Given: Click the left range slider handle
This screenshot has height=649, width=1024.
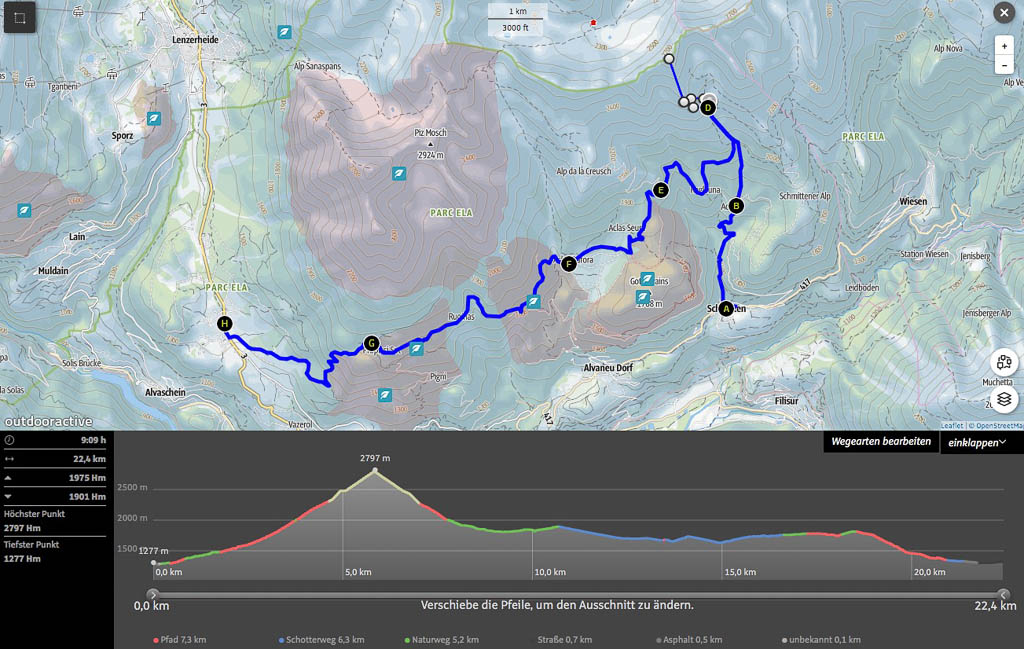Looking at the screenshot, I should click(152, 594).
